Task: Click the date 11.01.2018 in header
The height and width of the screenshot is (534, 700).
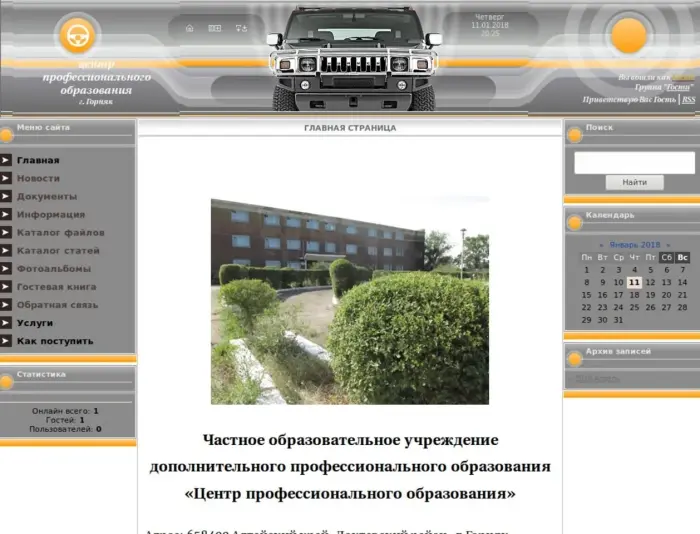Action: click(490, 25)
